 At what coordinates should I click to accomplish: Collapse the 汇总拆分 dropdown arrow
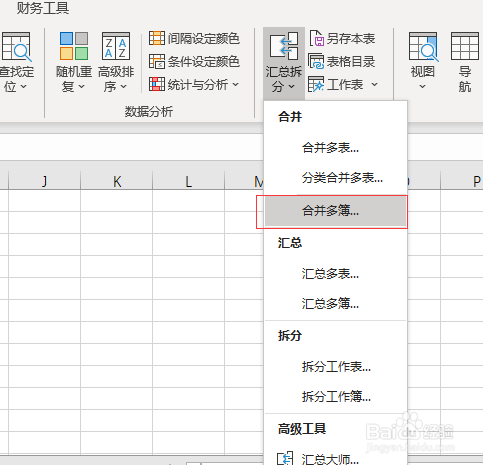pyautogui.click(x=292, y=86)
